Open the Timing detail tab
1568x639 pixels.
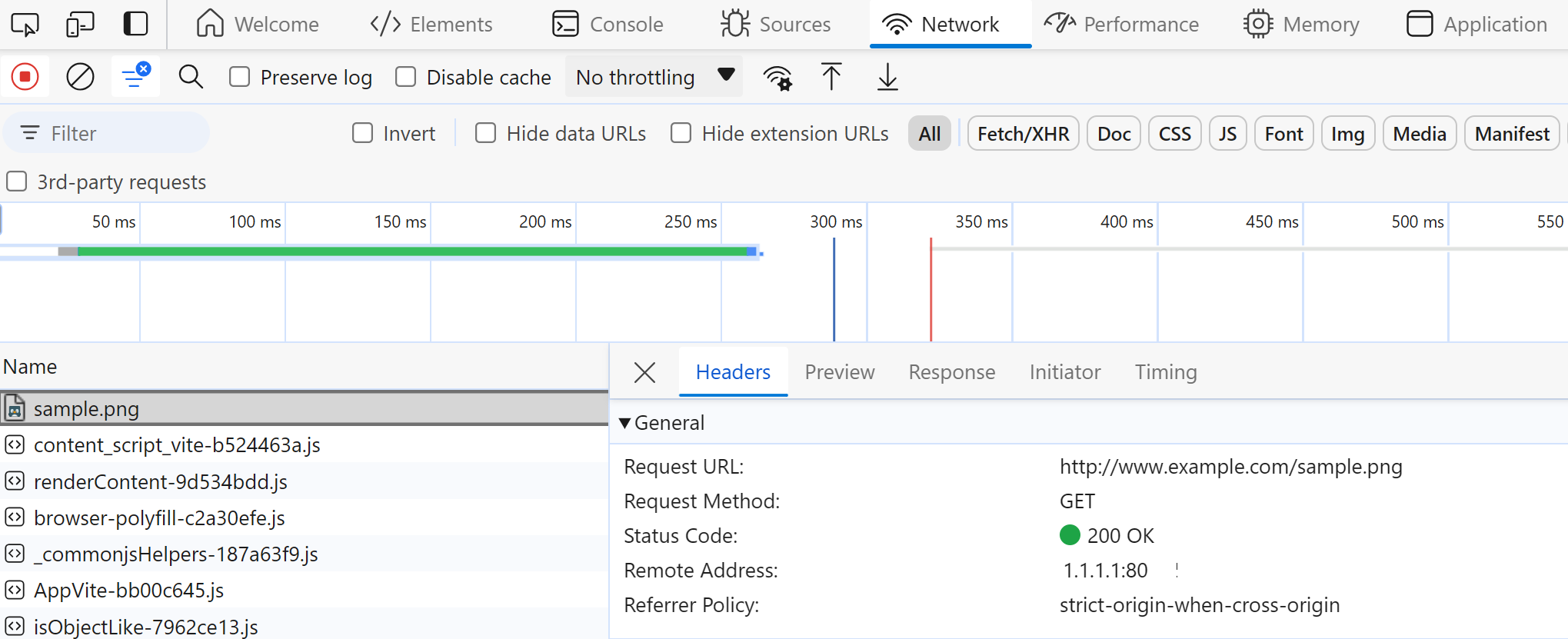tap(1166, 372)
